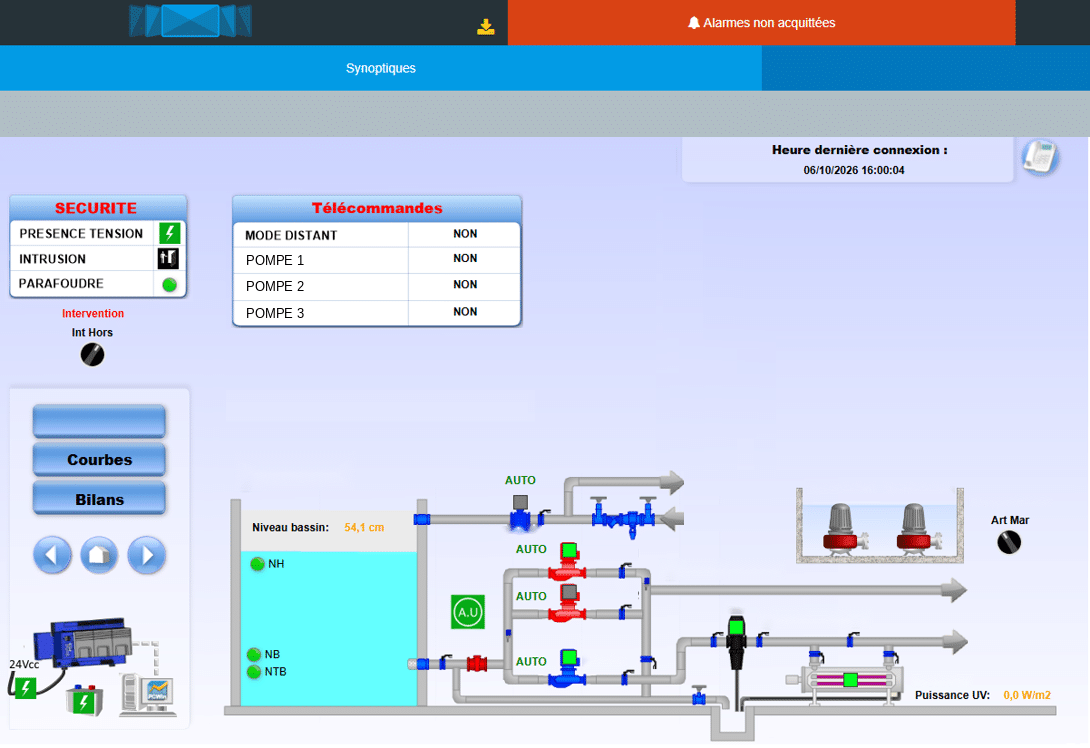
Task: Click the black filter with green indicator
Action: click(x=736, y=642)
